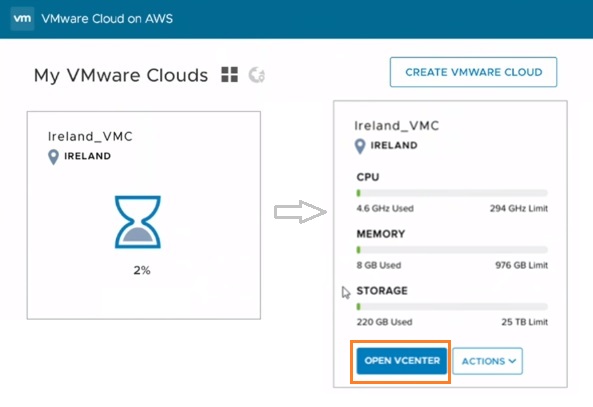Click the CPU label
593x407 pixels.
coord(368,177)
